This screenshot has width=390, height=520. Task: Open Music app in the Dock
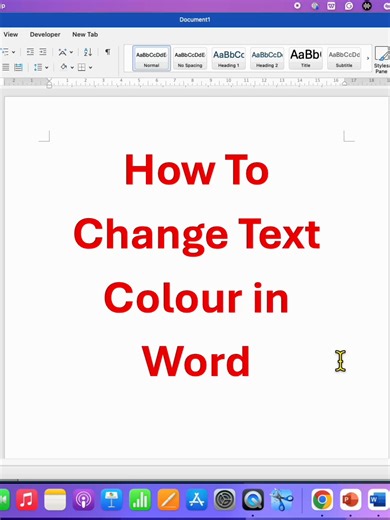pos(27,500)
